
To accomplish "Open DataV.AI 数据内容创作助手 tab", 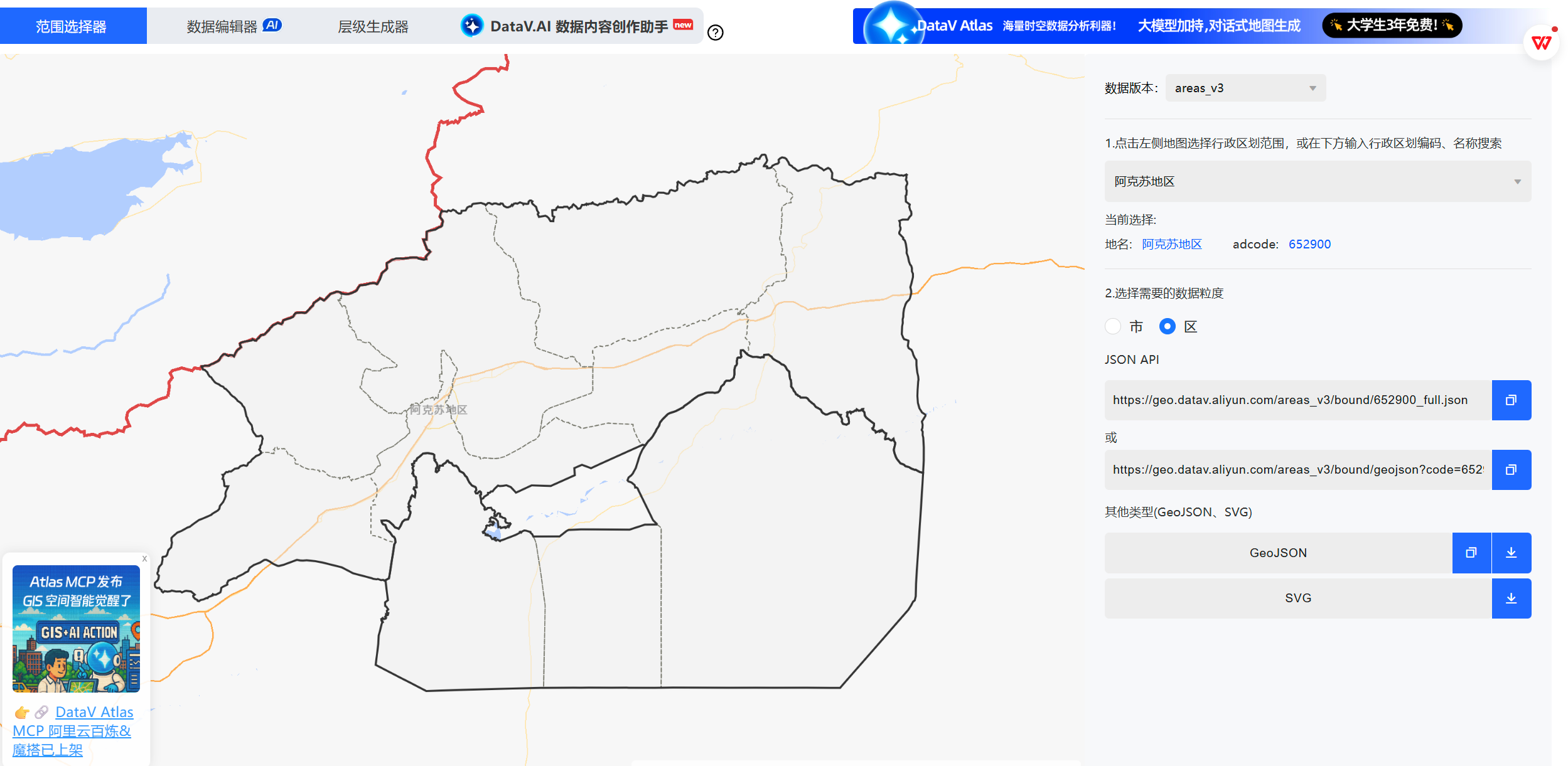I will click(579, 26).
